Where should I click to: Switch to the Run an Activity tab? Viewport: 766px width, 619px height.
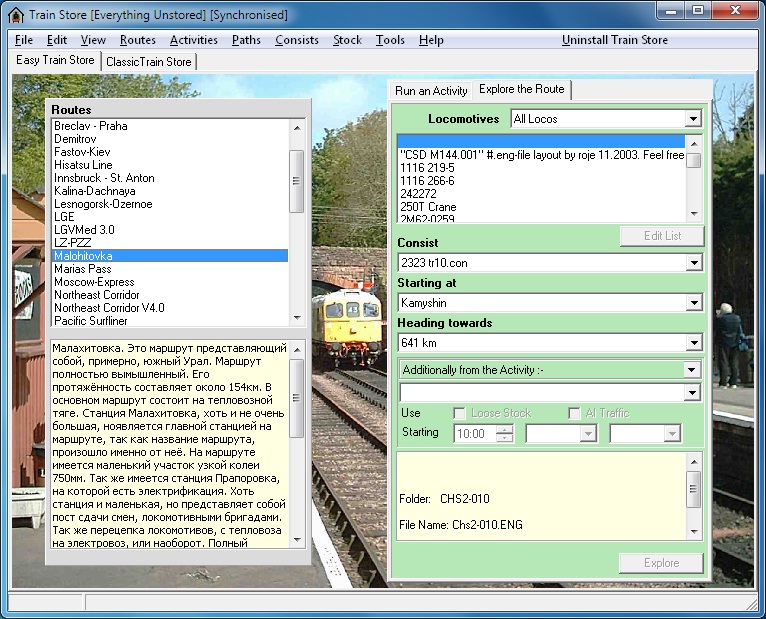point(431,90)
